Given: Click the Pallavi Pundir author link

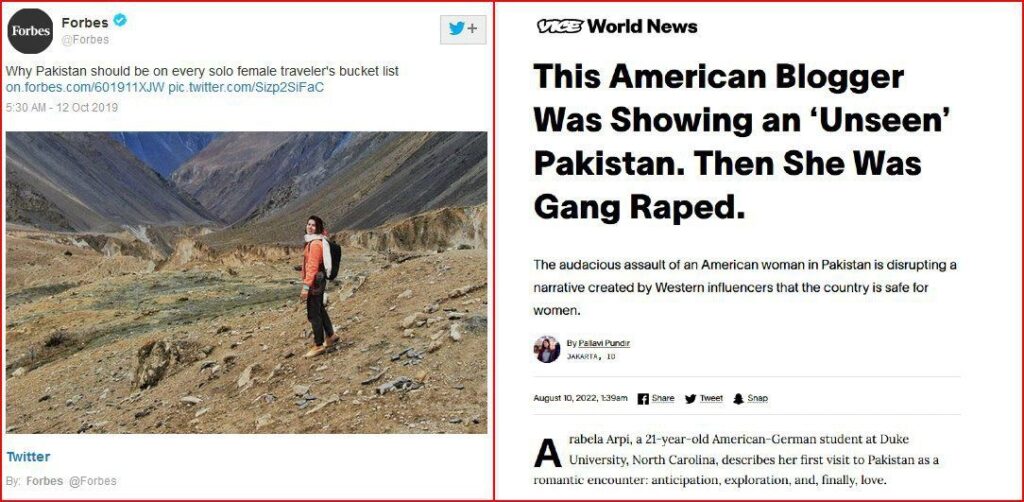Looking at the screenshot, I should pyautogui.click(x=604, y=343).
